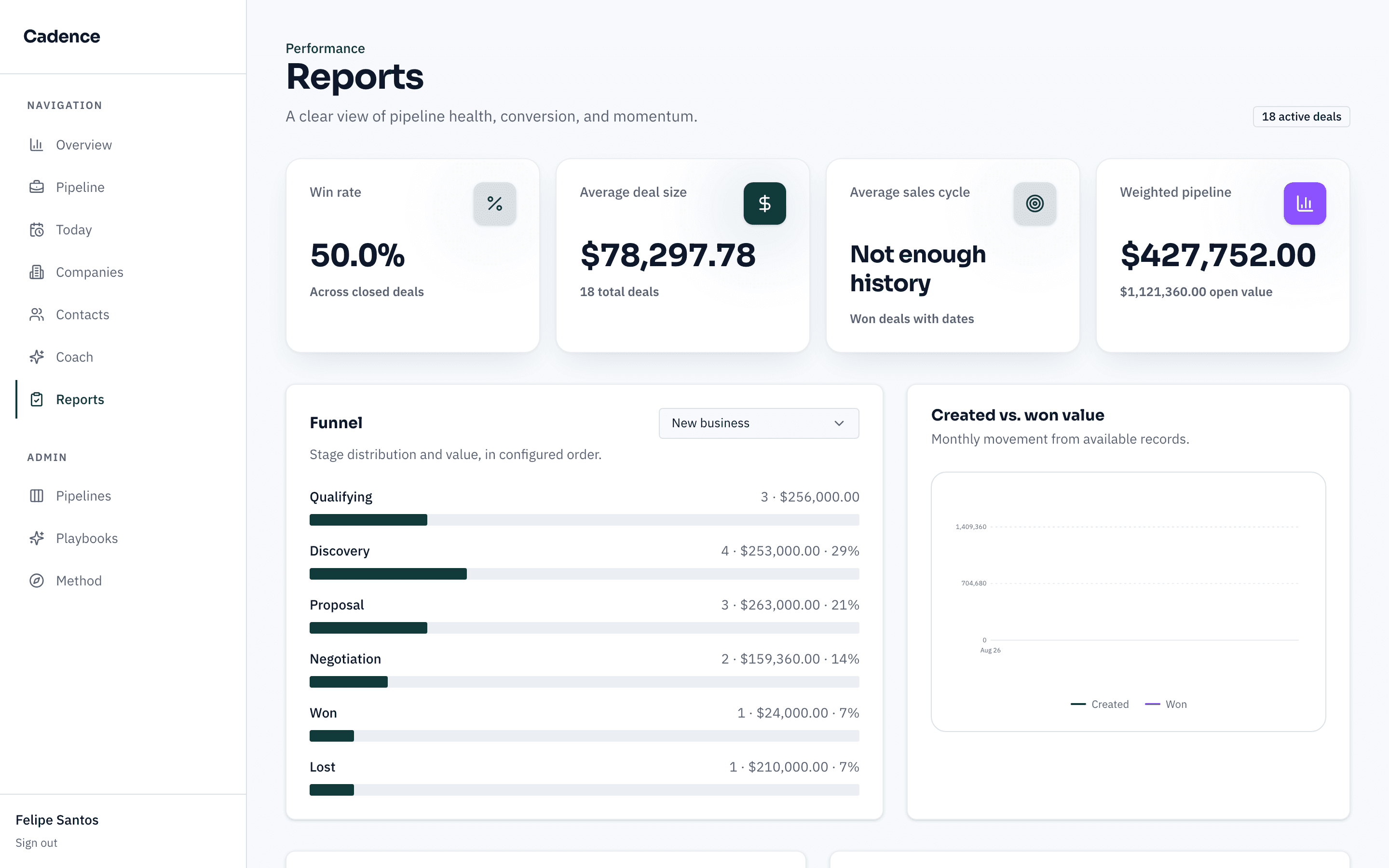Click the purple Weighted pipeline chart icon
1389x868 pixels.
[x=1305, y=204]
